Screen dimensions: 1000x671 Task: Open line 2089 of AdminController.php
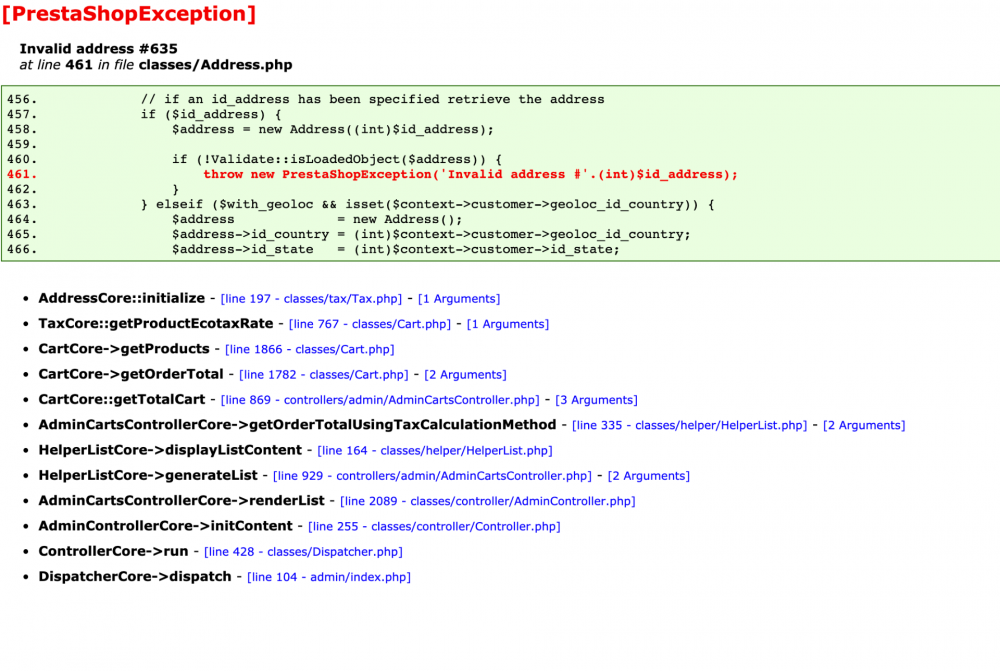pos(490,500)
